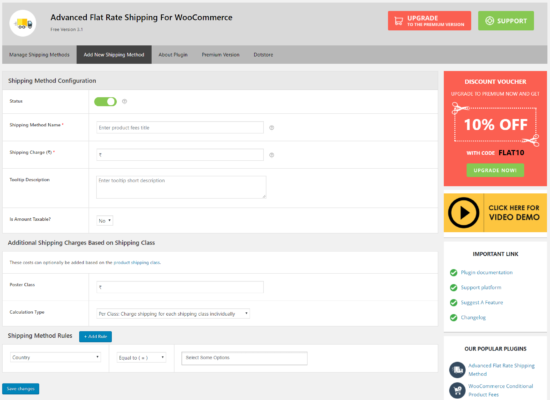Click the Tooltip Description text area

181,187
